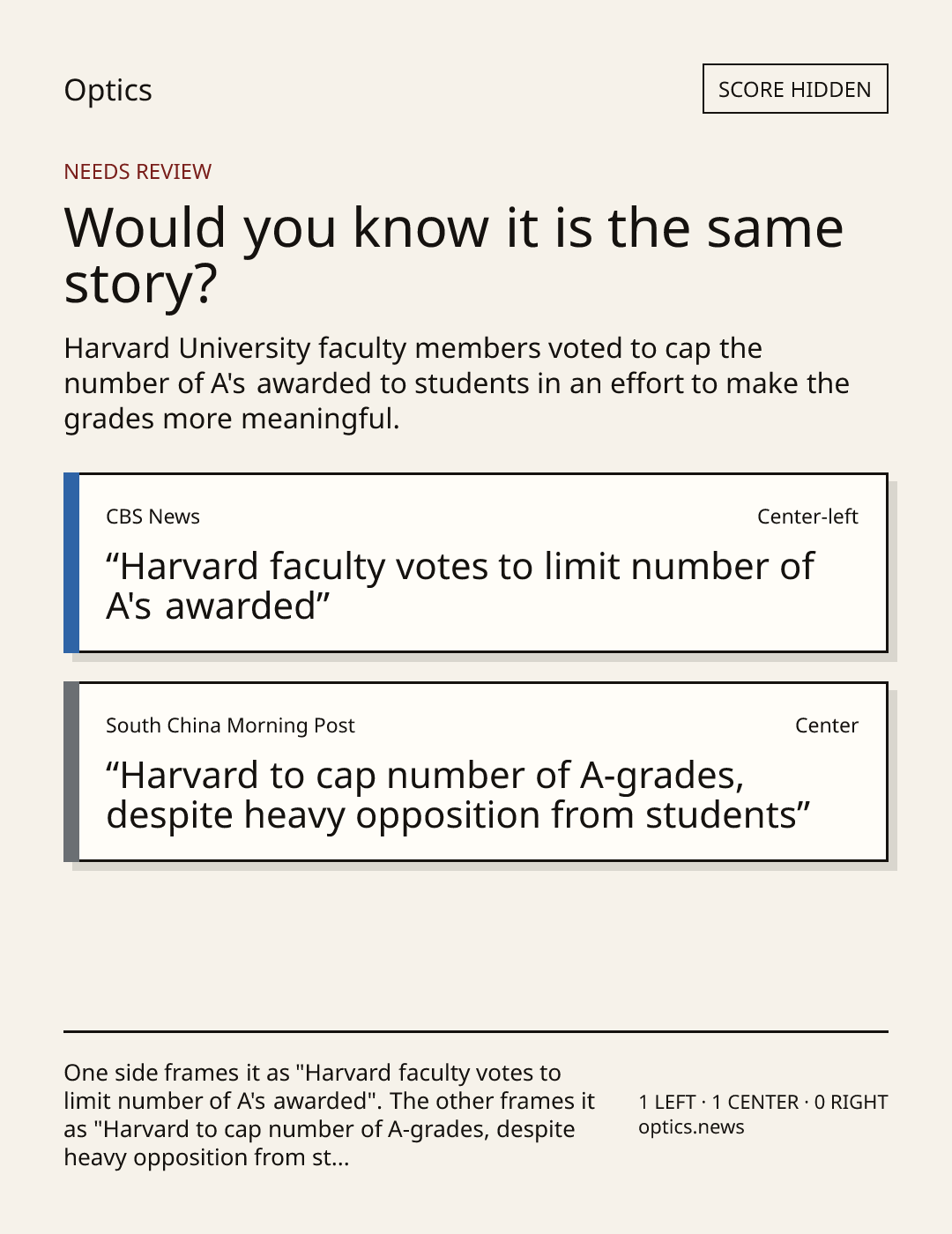Click the main headline "Would you know it is the same story?"
The image size is (952, 1234).
(x=454, y=256)
